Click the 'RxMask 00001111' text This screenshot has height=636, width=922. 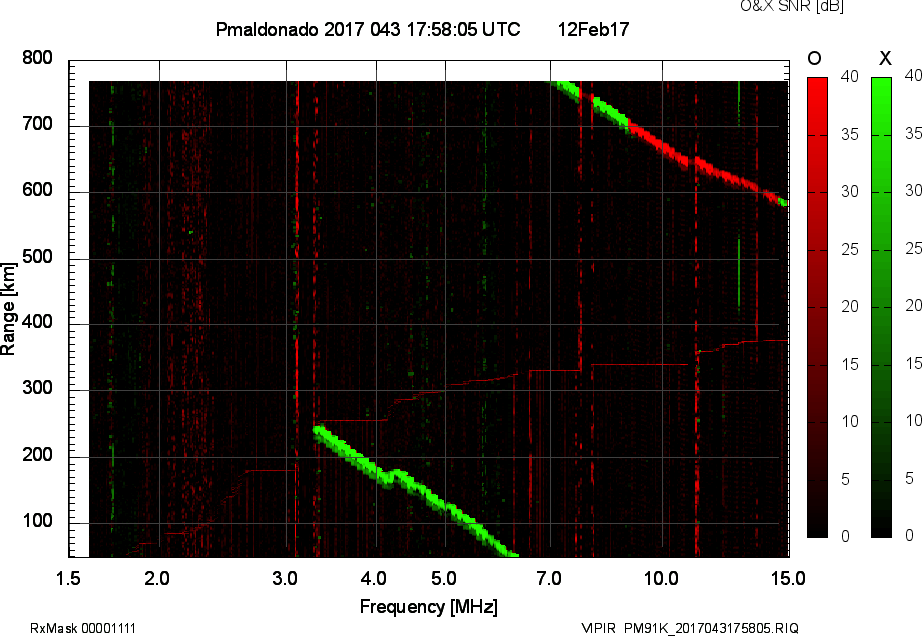tap(83, 628)
